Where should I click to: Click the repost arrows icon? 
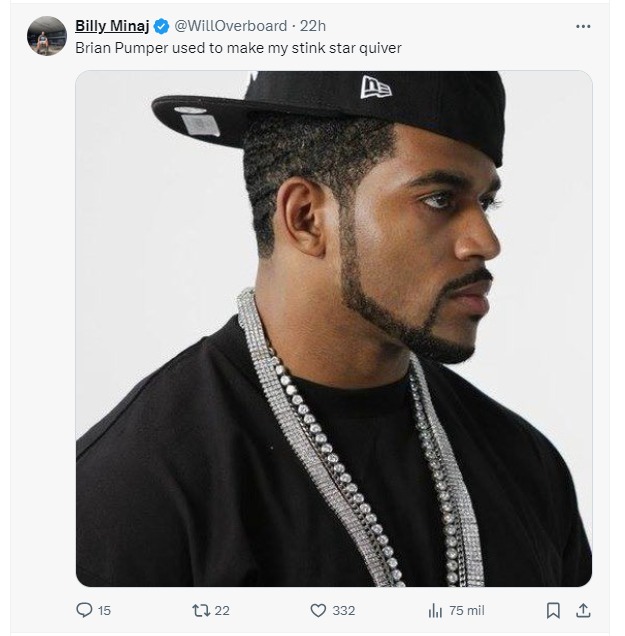(200, 610)
